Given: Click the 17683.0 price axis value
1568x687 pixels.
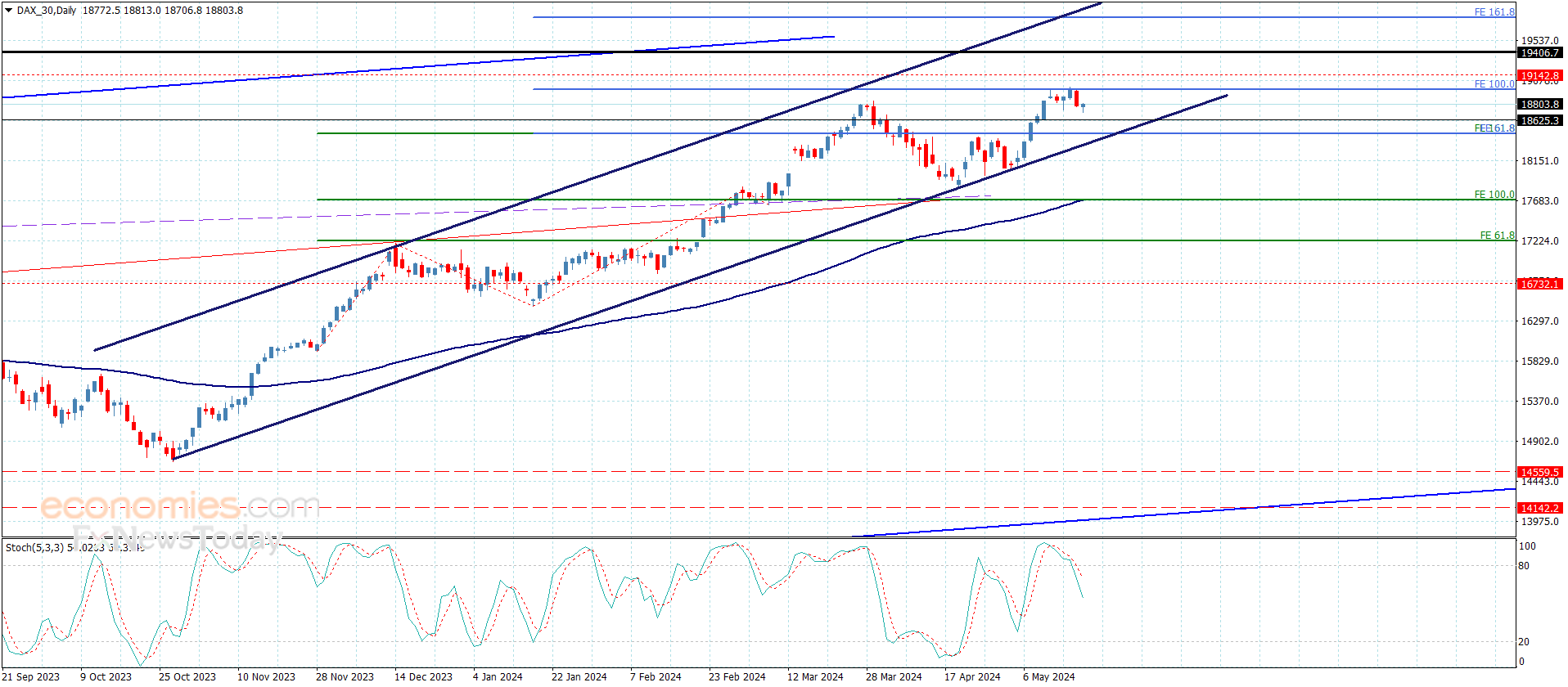Looking at the screenshot, I should pos(1539,200).
